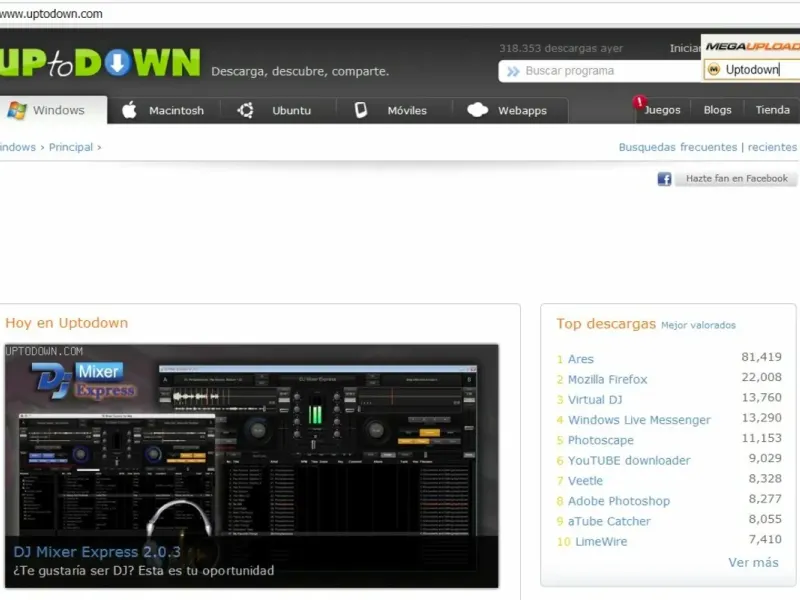
Task: Open Windows Live Messenger link
Action: 639,420
